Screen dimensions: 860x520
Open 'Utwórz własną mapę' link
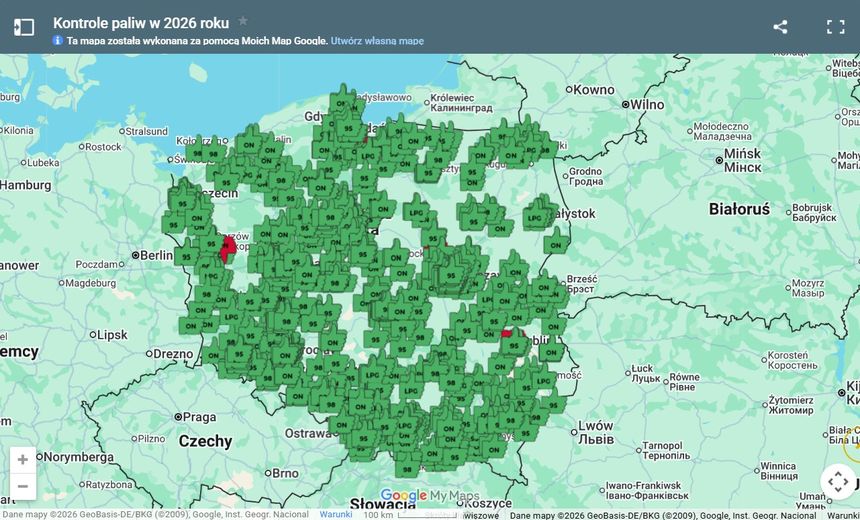377,41
